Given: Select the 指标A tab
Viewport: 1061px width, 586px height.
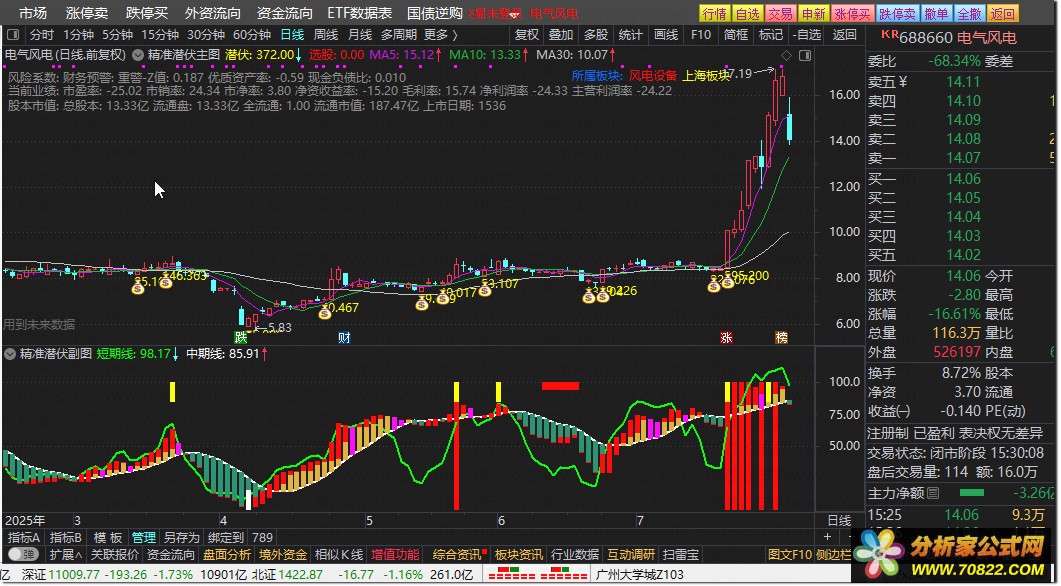Looking at the screenshot, I should (x=24, y=538).
